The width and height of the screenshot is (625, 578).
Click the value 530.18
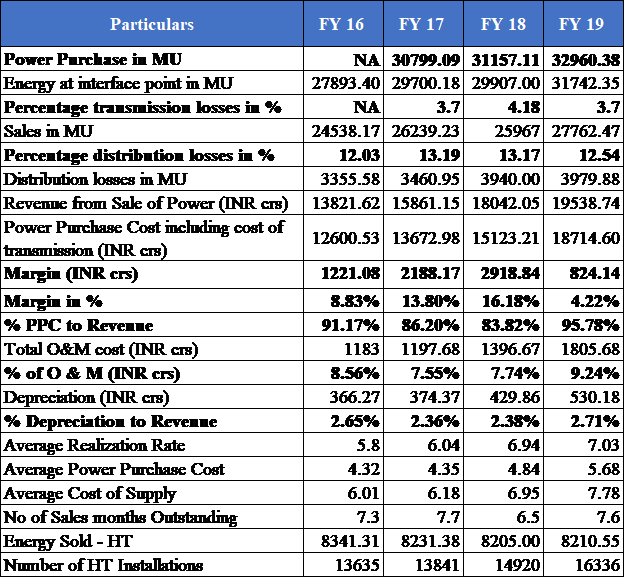(594, 397)
